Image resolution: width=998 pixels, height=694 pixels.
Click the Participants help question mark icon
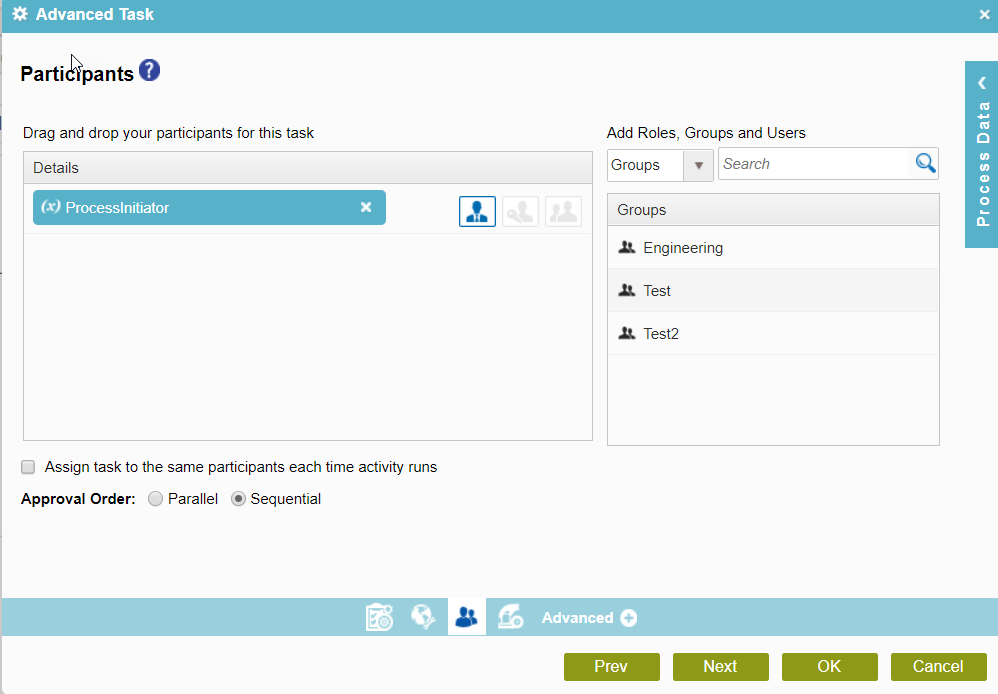[149, 71]
